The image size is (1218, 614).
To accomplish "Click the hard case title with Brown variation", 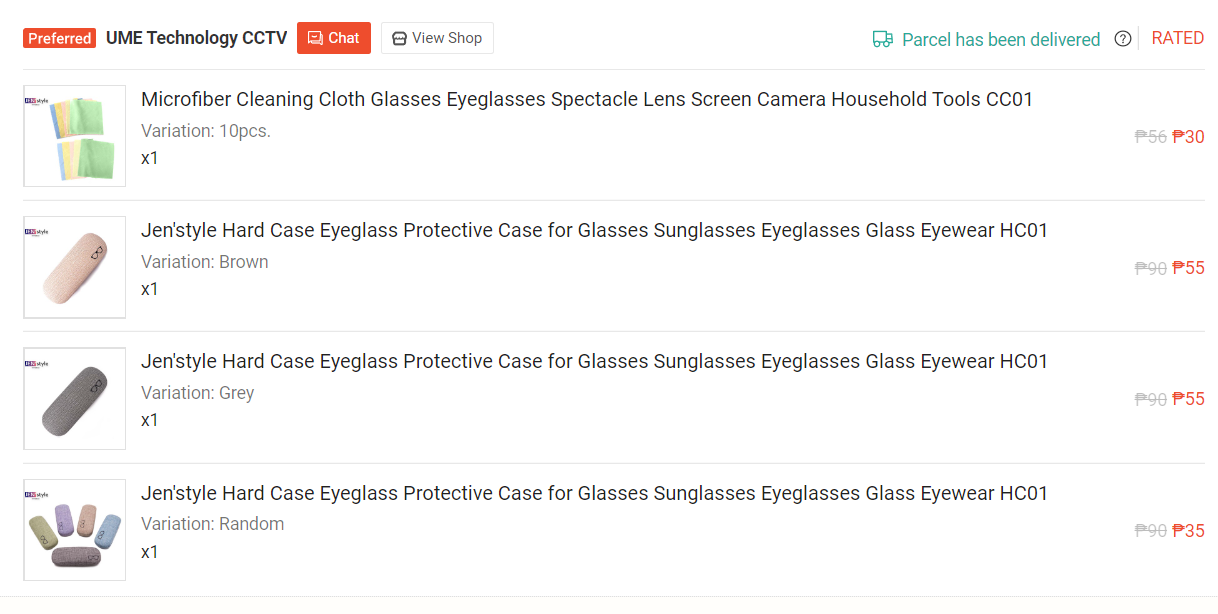I will [x=594, y=230].
